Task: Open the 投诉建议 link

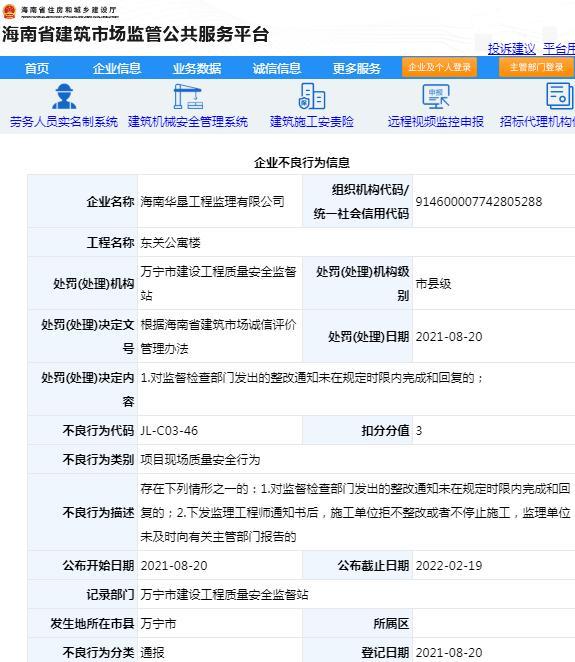Action: pyautogui.click(x=512, y=49)
